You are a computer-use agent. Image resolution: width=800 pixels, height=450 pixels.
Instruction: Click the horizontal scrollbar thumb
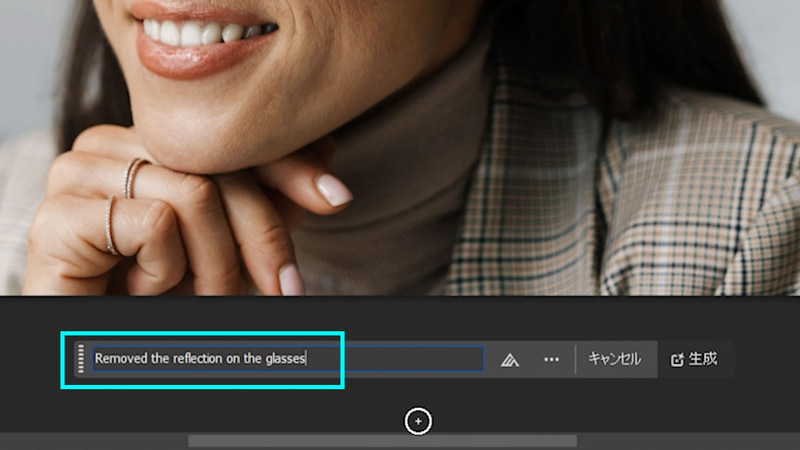click(383, 441)
